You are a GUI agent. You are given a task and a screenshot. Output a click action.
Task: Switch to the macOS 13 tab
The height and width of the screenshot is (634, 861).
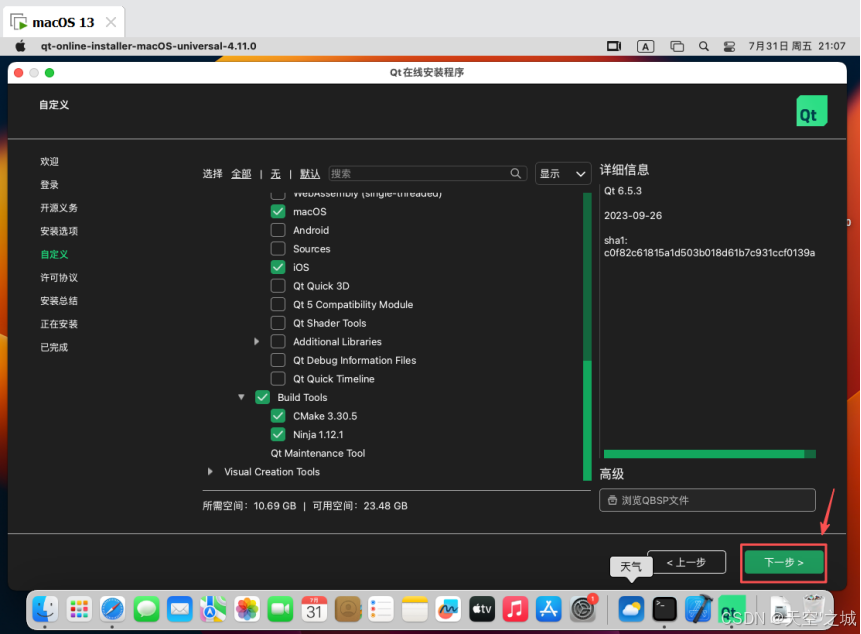pos(63,23)
